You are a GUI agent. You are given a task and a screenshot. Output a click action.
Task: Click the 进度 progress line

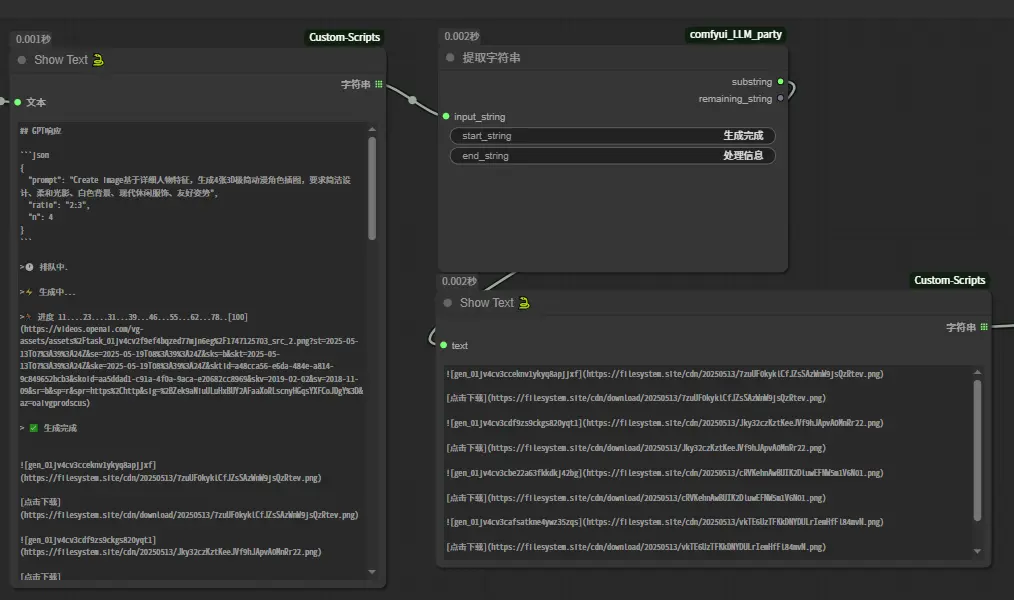pyautogui.click(x=134, y=317)
